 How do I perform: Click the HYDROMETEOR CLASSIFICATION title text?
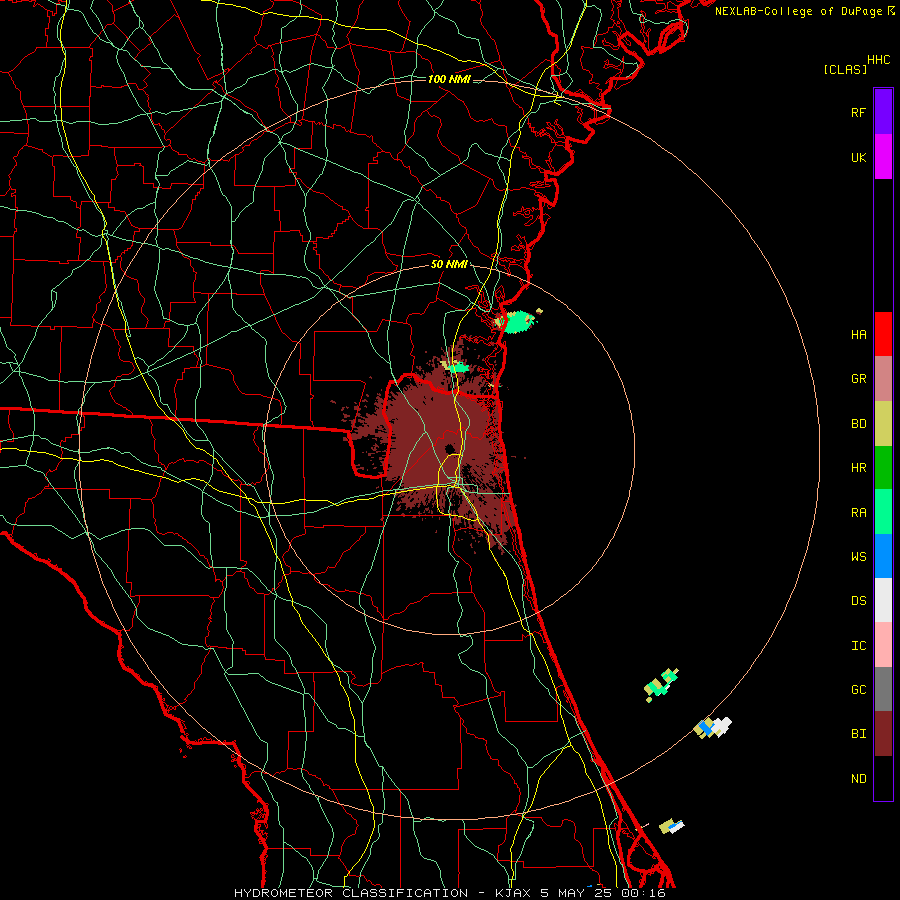[351, 893]
